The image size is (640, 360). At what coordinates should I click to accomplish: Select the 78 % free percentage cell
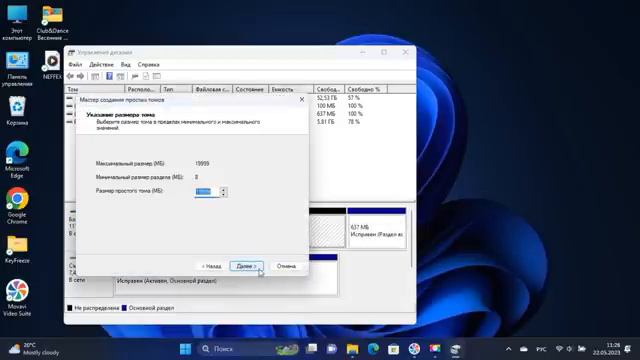pyautogui.click(x=353, y=122)
